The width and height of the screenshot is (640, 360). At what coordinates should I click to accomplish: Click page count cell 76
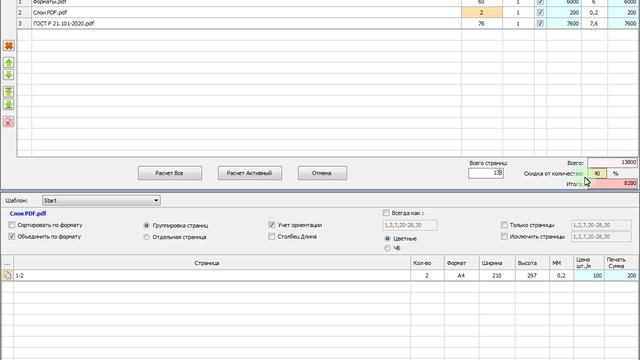(x=482, y=24)
